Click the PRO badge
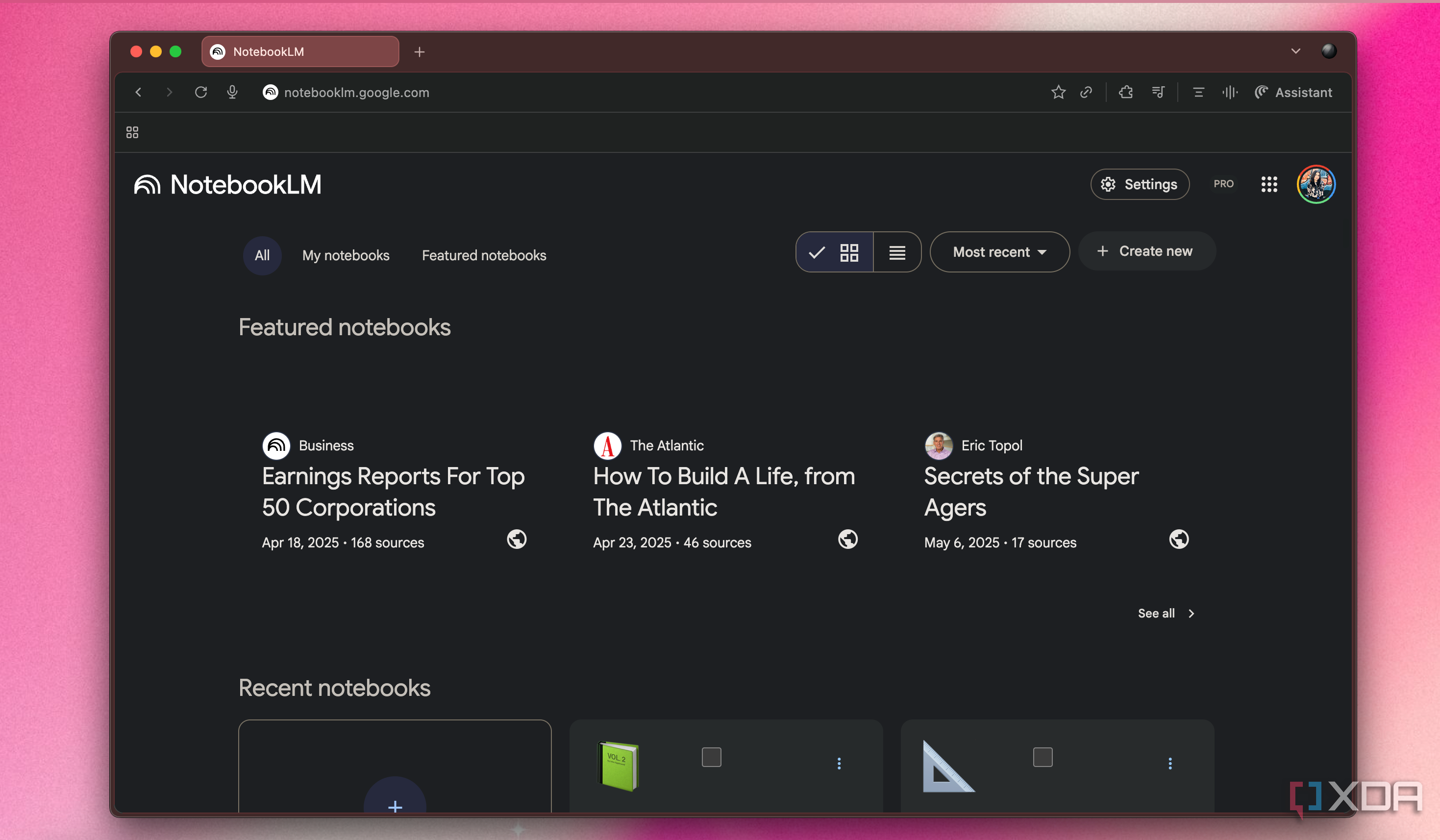1440x840 pixels. [x=1223, y=184]
